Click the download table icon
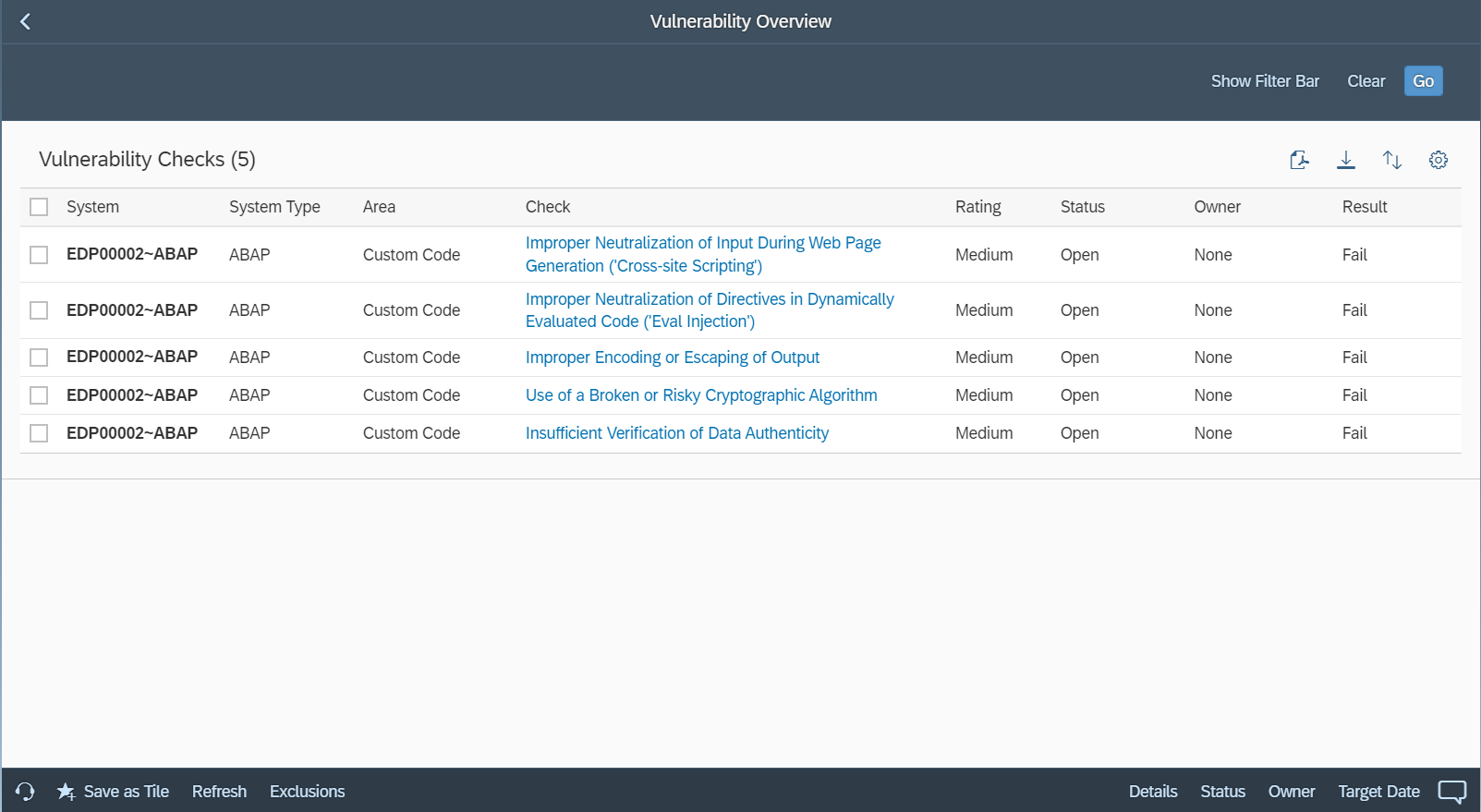 [1345, 160]
